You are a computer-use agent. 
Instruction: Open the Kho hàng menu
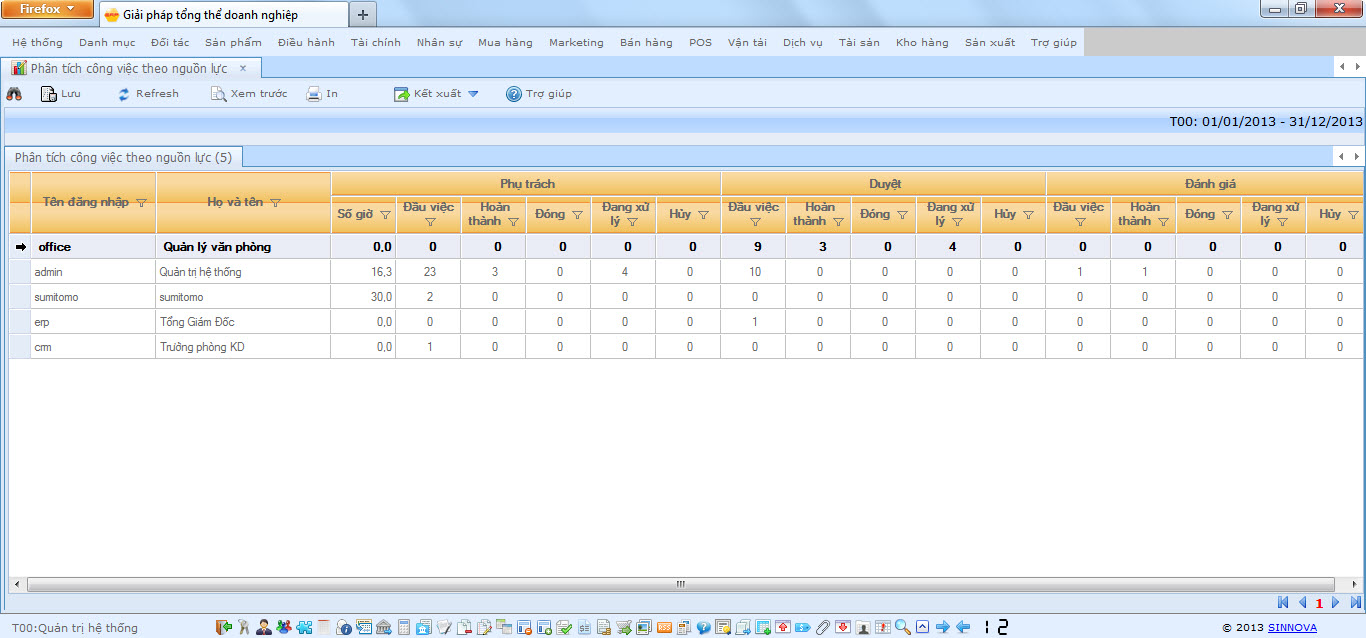pos(922,43)
